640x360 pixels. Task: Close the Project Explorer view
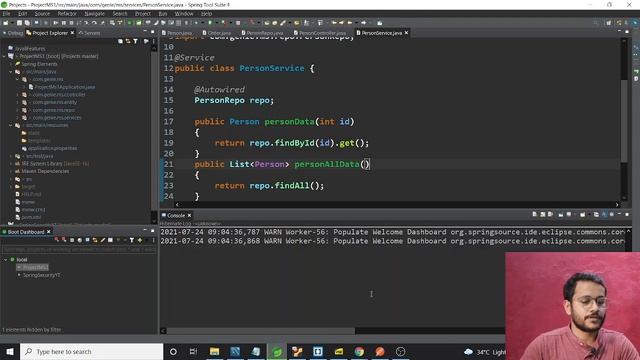click(x=72, y=33)
